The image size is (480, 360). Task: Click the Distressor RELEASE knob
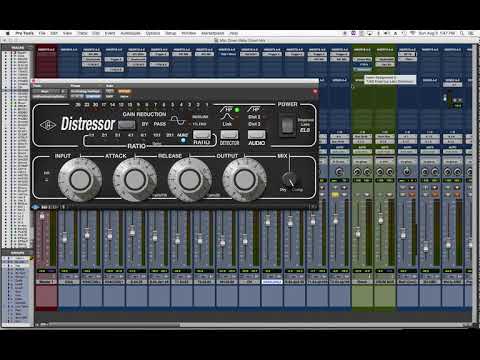pyautogui.click(x=190, y=180)
